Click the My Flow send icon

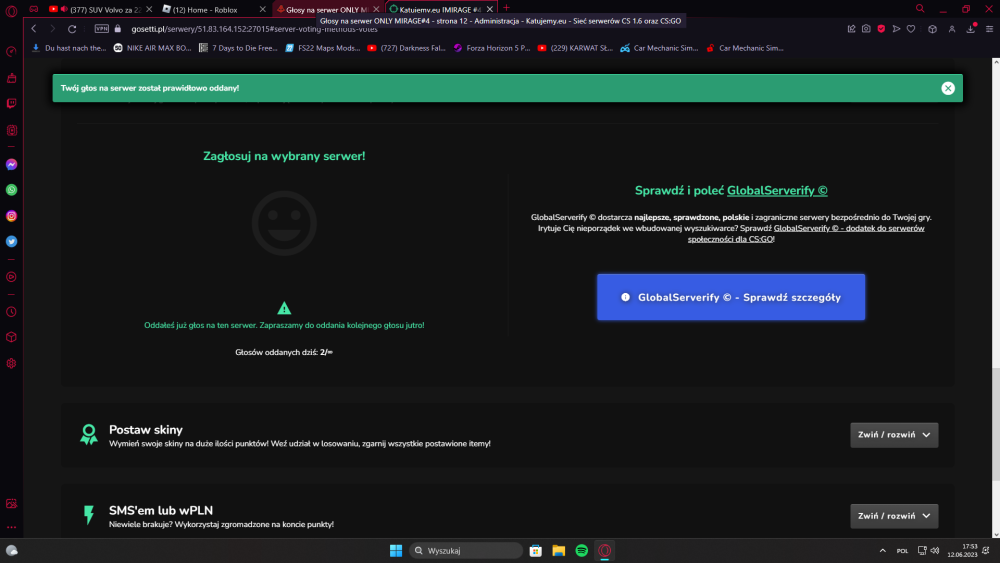pos(896,29)
